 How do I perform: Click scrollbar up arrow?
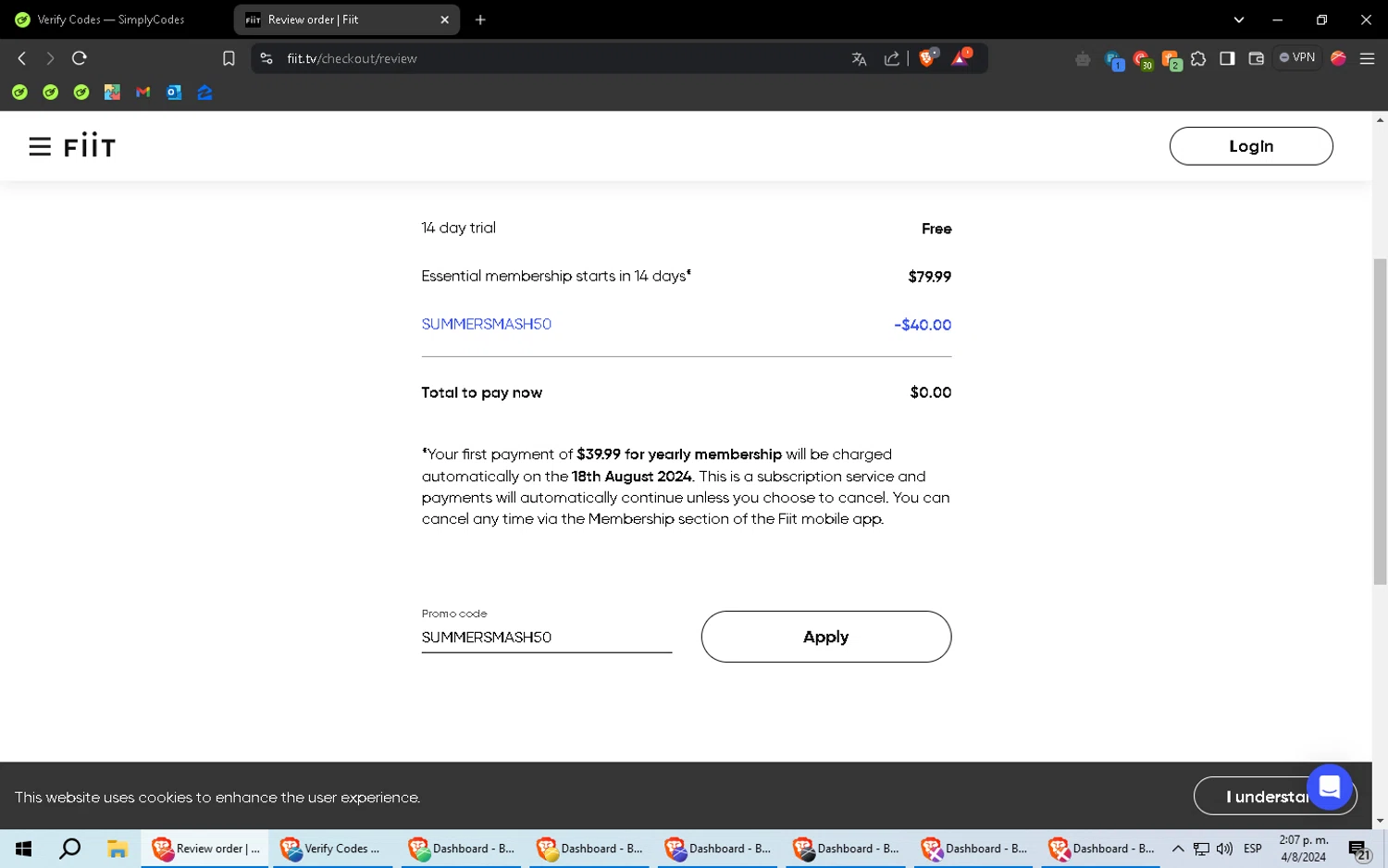1380,120
